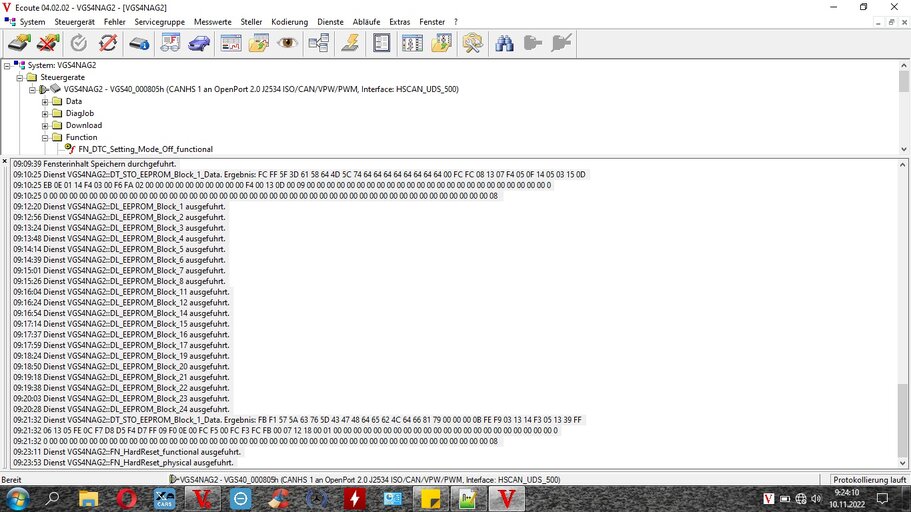Open taskbar search magnifier

[53, 499]
